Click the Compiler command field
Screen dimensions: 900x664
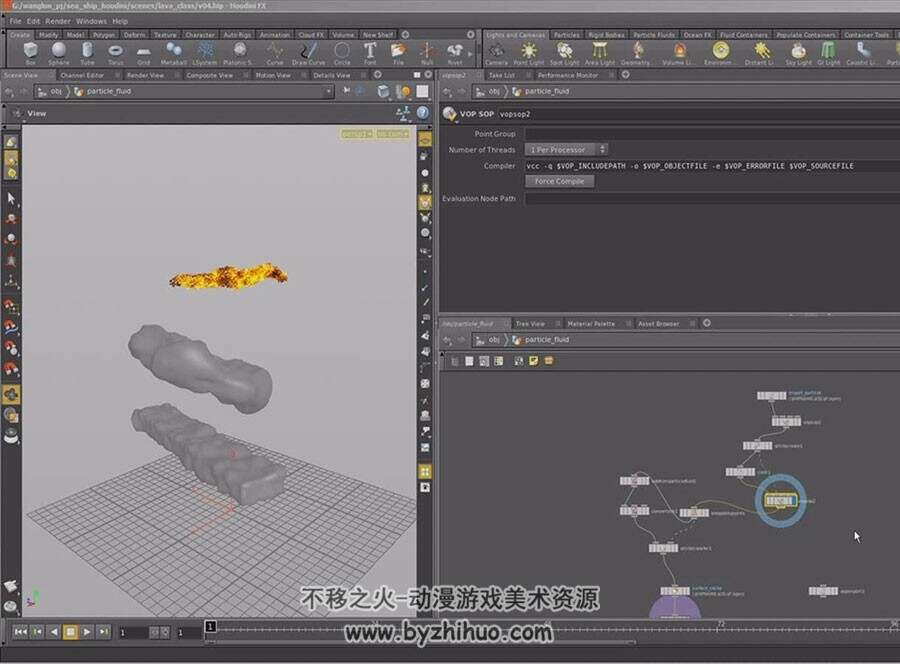[712, 166]
